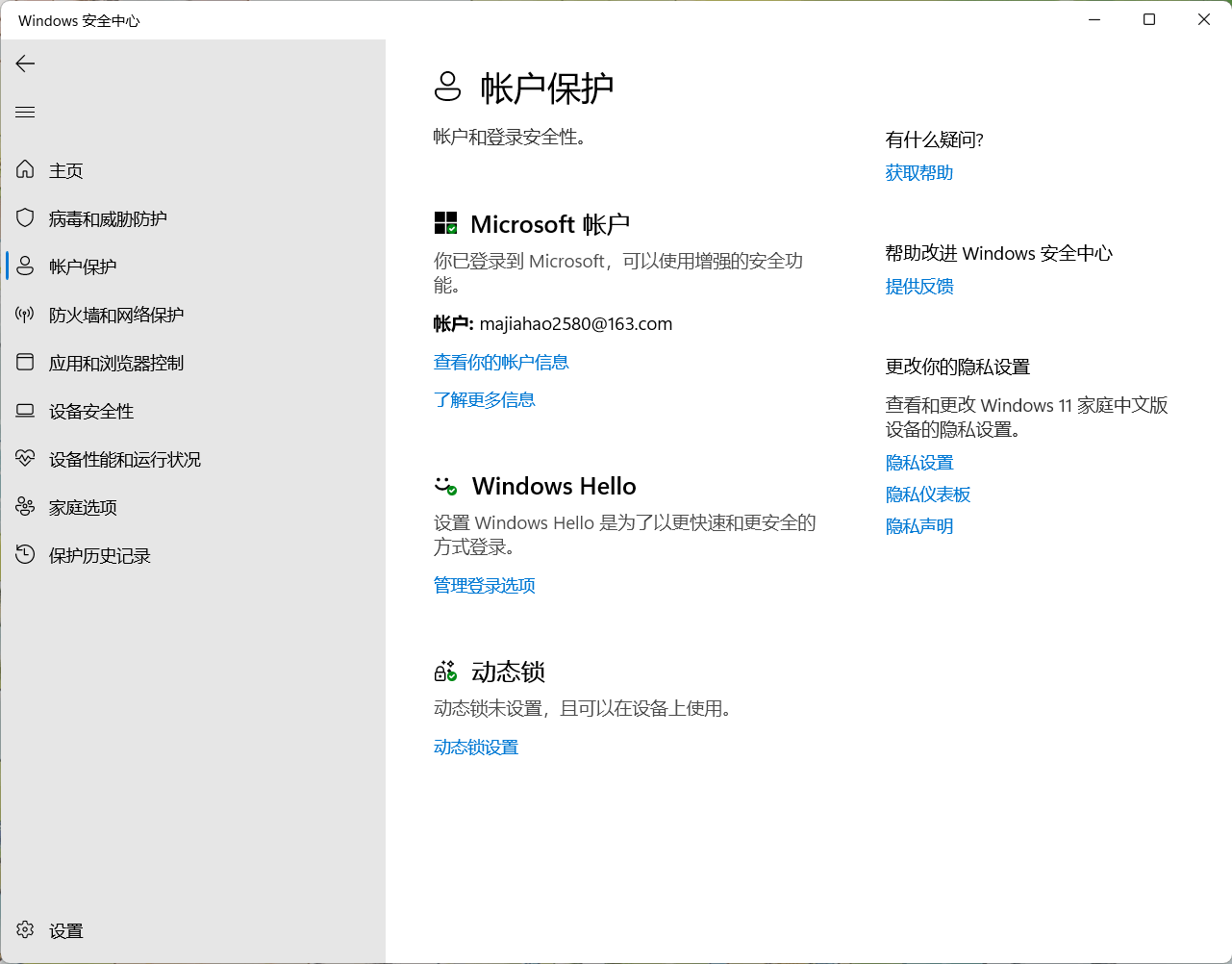1232x964 pixels.
Task: Click the history clock icon for 保护历史记录
Action: coord(26,555)
